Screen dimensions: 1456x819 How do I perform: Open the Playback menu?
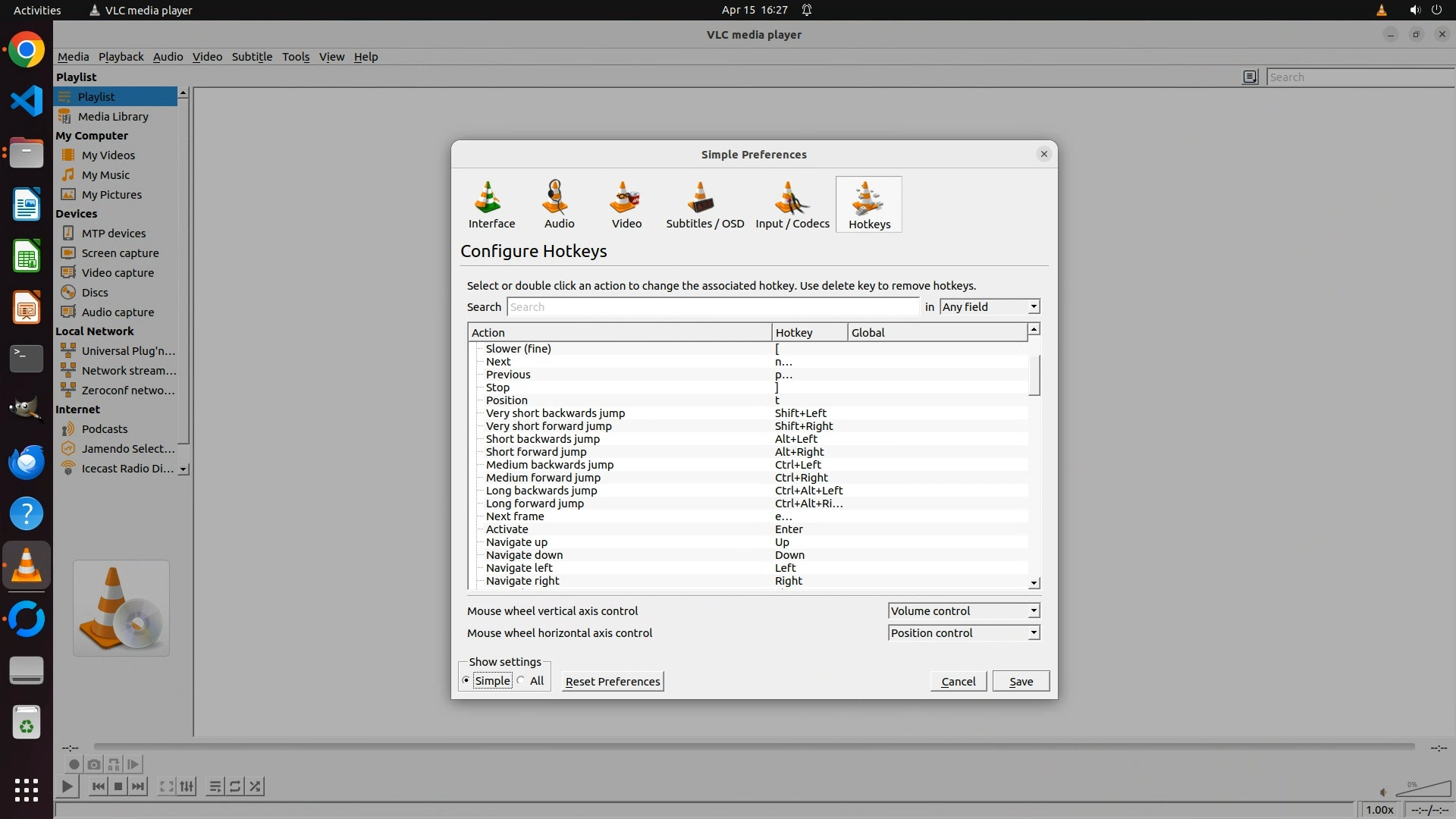click(x=121, y=57)
